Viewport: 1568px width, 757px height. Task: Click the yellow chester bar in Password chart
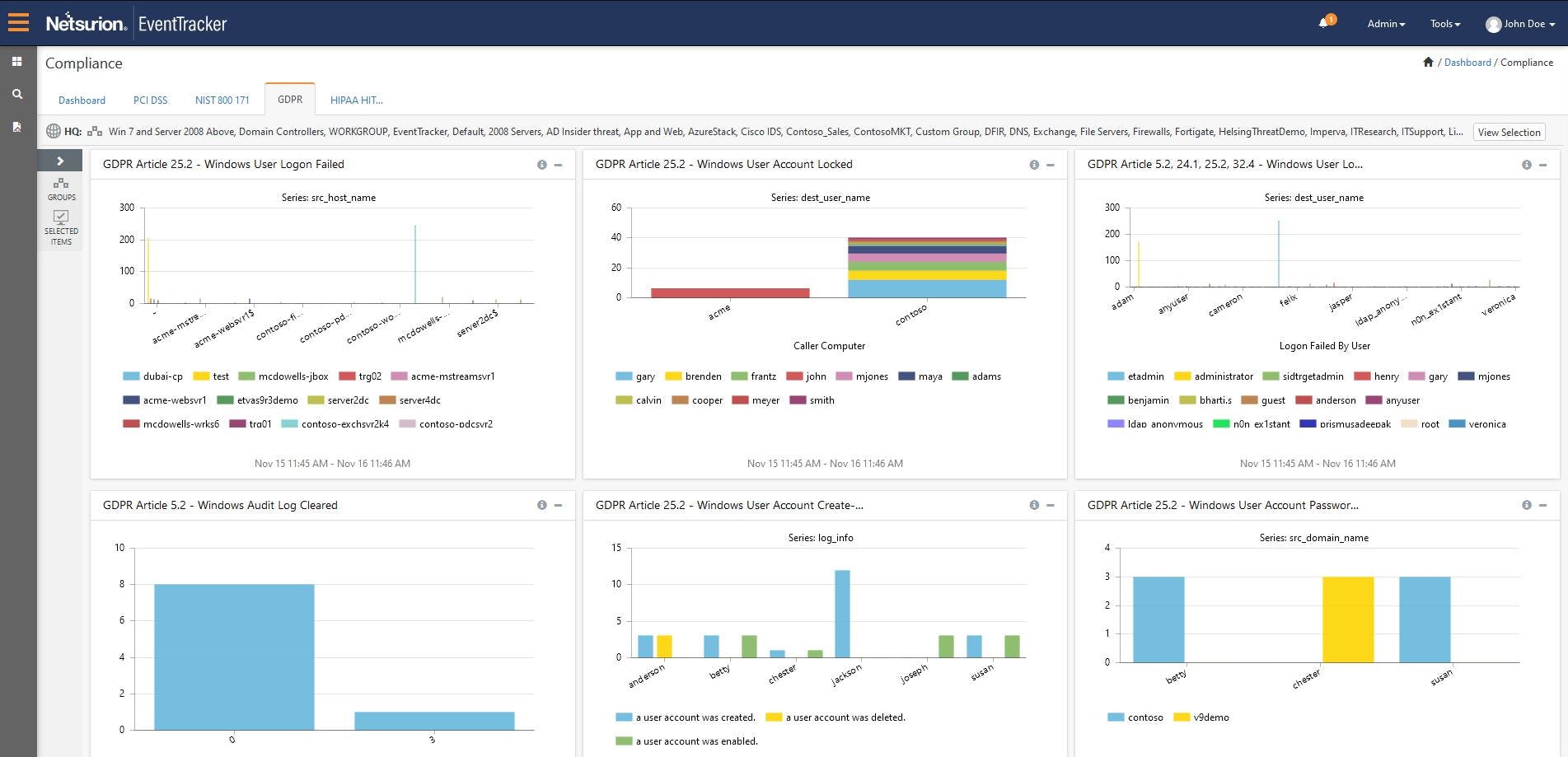point(1348,619)
